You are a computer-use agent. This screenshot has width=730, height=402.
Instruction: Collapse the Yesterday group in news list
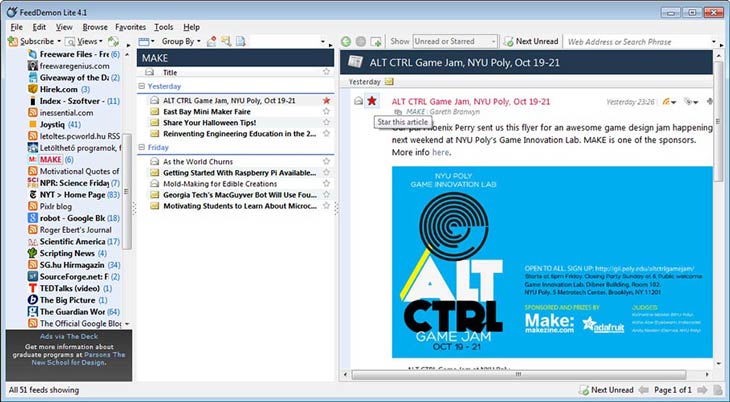142,87
